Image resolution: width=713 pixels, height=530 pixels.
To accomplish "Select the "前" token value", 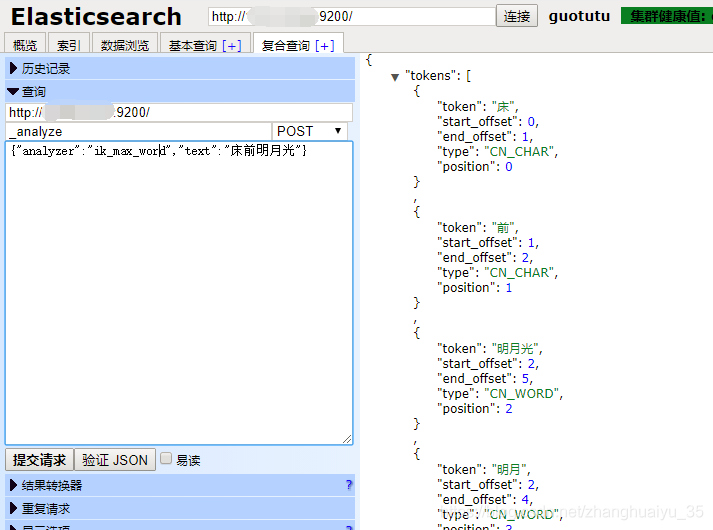I will [x=503, y=228].
